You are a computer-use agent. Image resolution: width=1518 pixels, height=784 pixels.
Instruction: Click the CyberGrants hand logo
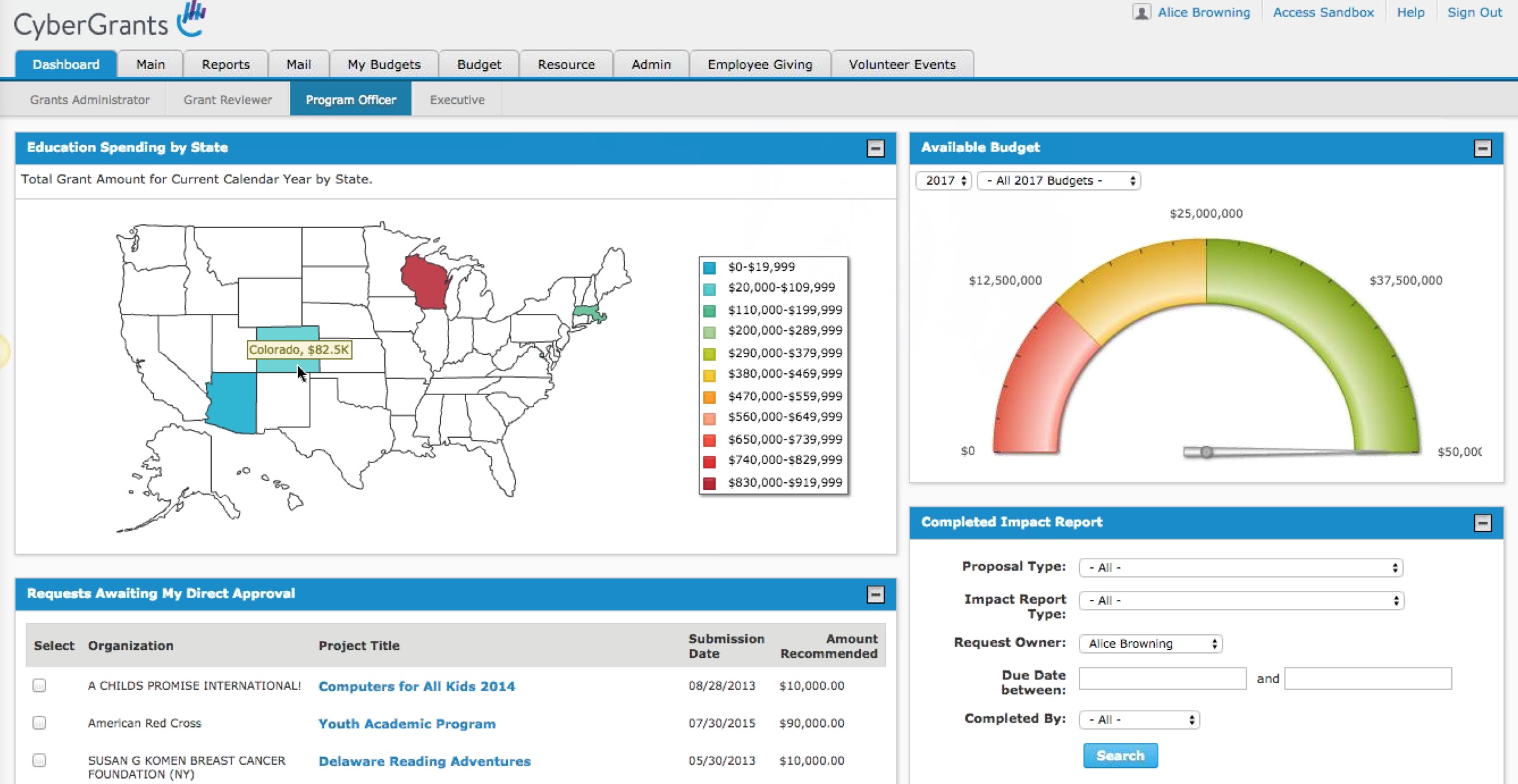coord(192,19)
